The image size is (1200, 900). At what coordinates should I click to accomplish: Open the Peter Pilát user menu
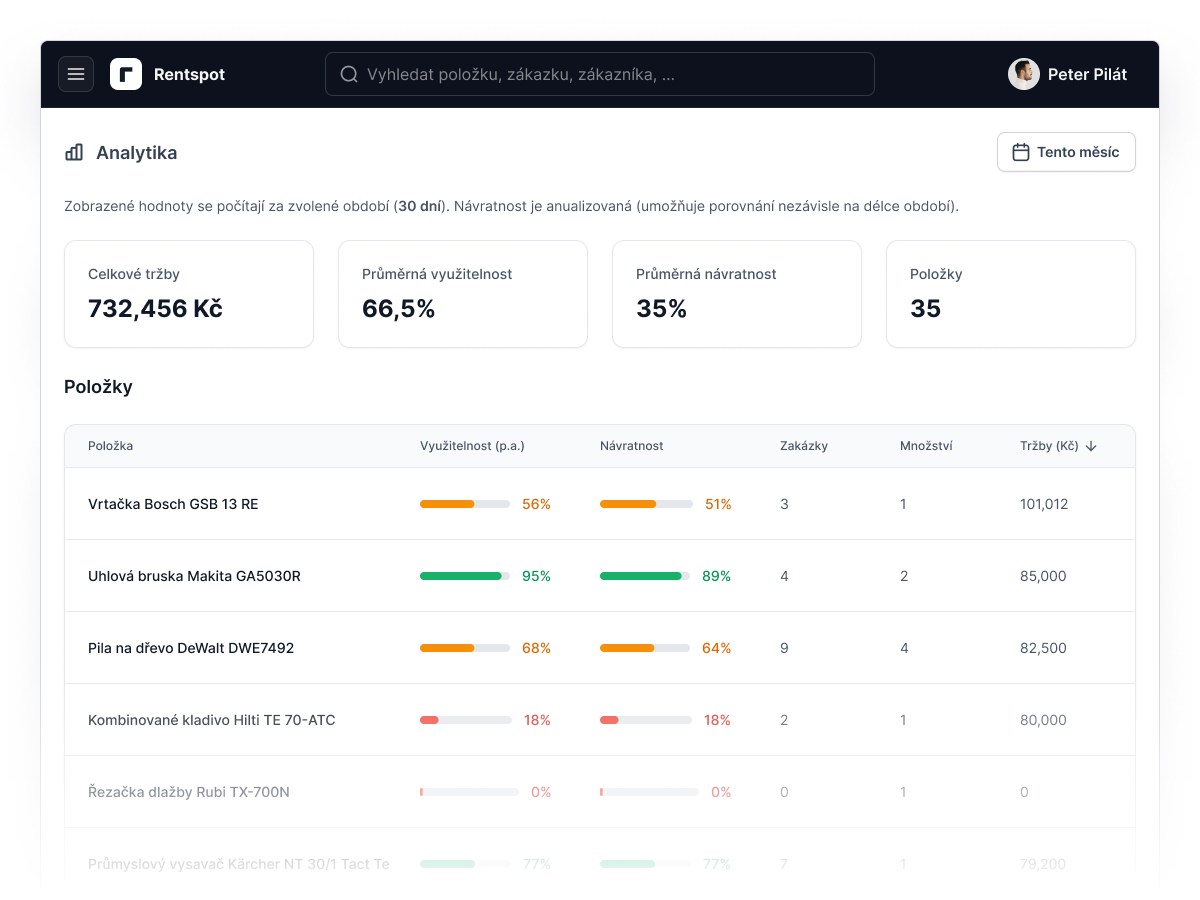[x=1068, y=74]
